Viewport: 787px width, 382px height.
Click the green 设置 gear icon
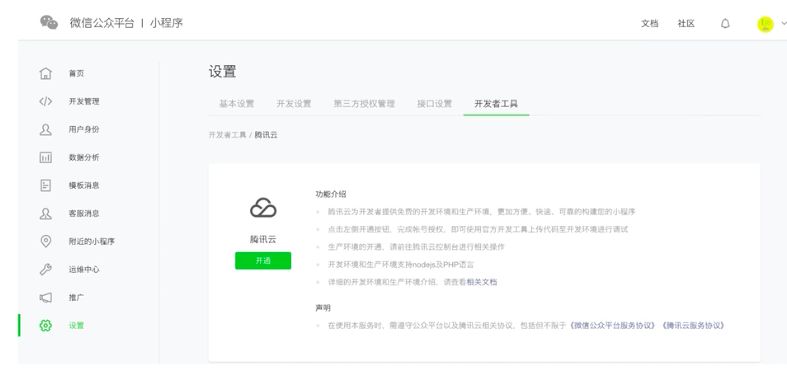click(x=46, y=325)
